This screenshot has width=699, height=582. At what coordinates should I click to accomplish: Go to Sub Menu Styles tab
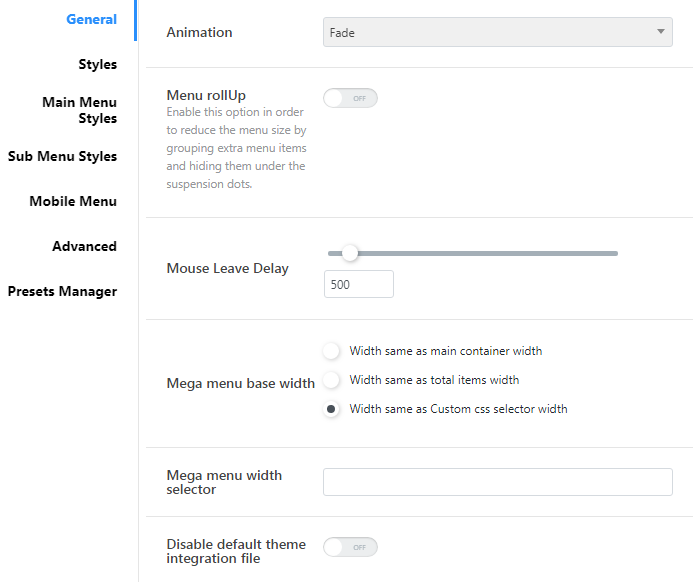tap(62, 156)
